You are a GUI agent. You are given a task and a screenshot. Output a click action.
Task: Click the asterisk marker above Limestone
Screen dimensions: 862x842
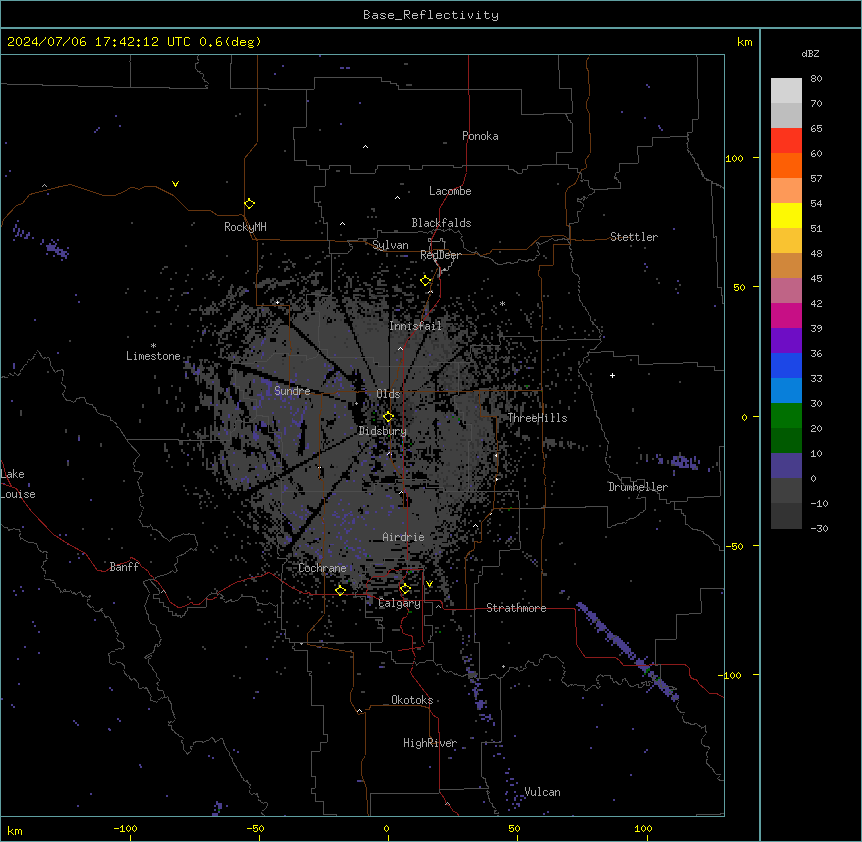tap(153, 346)
